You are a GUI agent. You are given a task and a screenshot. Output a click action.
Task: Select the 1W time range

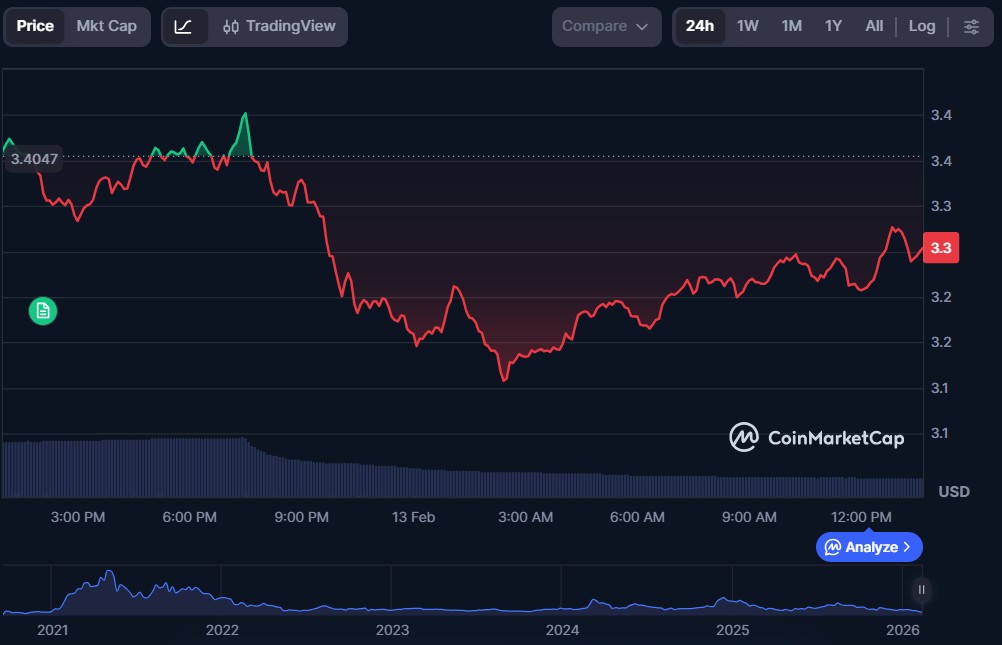748,27
